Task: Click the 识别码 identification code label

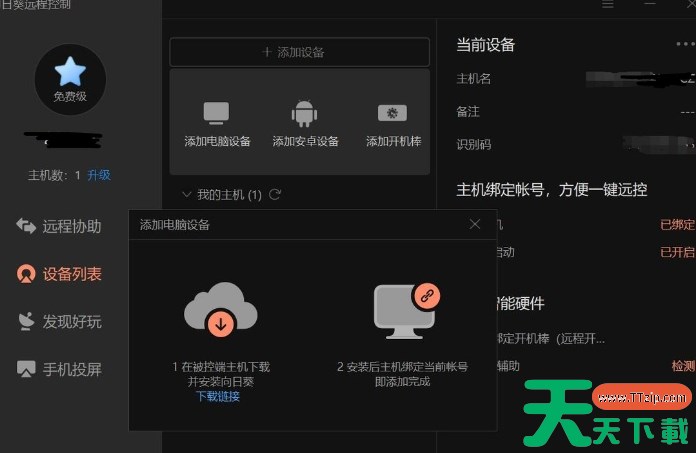Action: [x=474, y=144]
